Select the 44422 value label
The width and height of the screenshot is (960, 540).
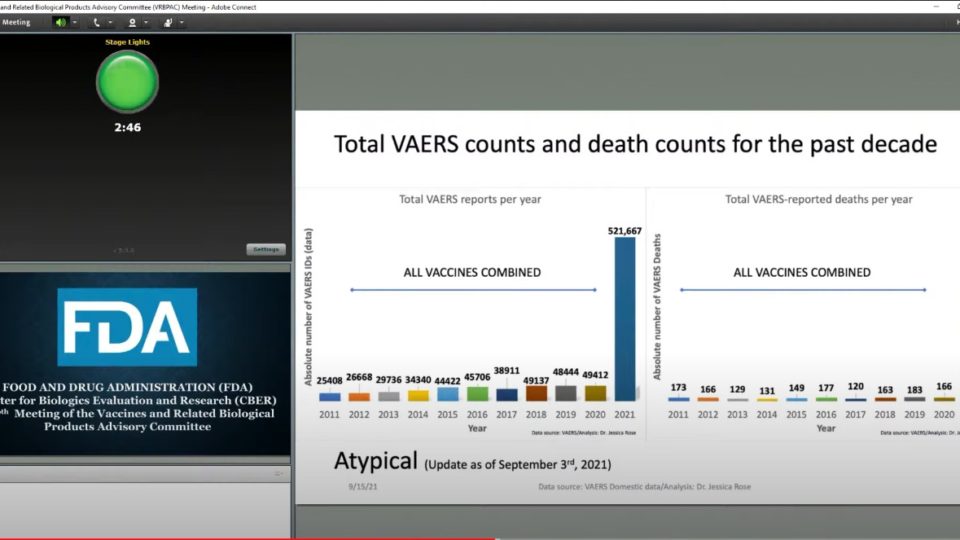(x=448, y=381)
